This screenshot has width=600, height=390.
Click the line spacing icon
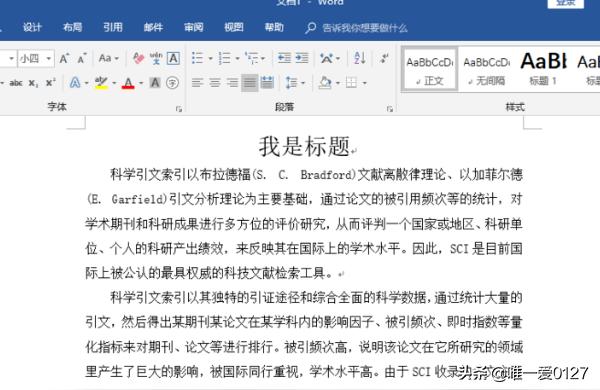pos(292,83)
